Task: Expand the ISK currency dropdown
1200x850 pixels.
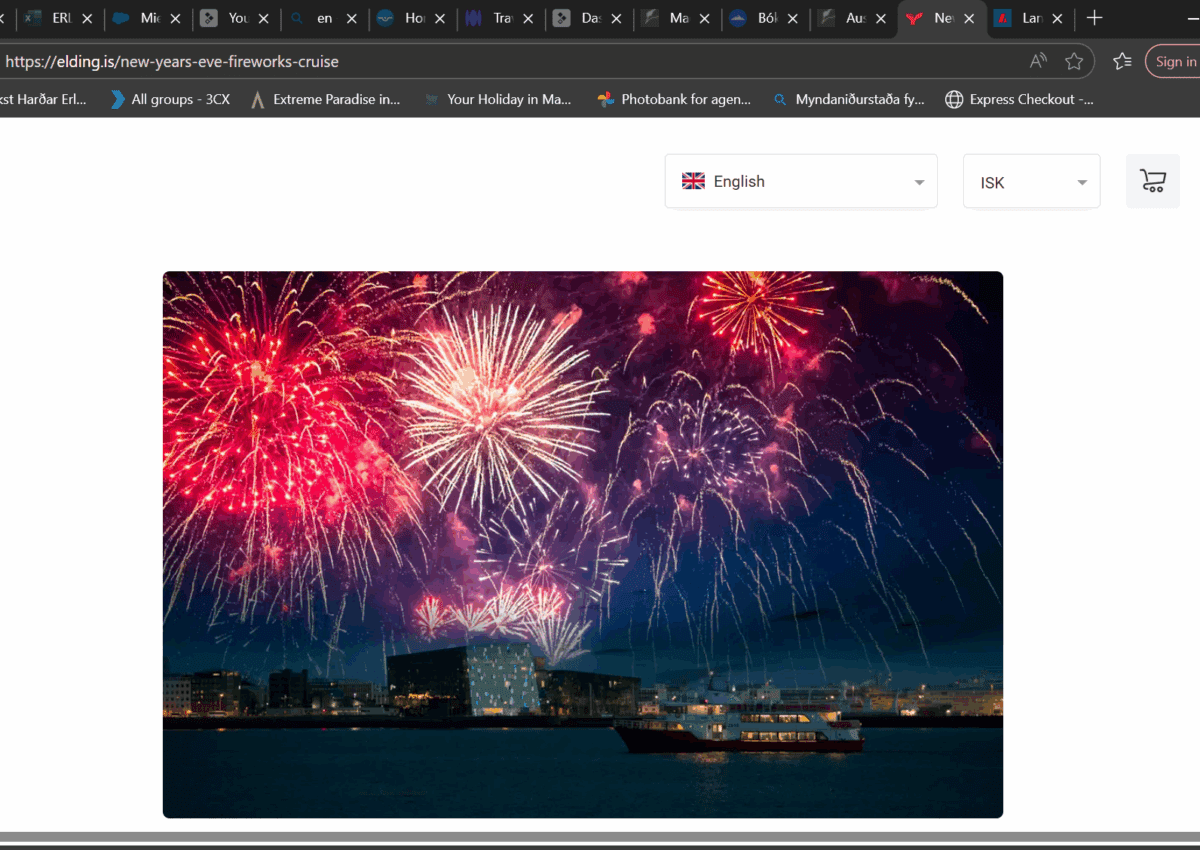Action: tap(1031, 182)
